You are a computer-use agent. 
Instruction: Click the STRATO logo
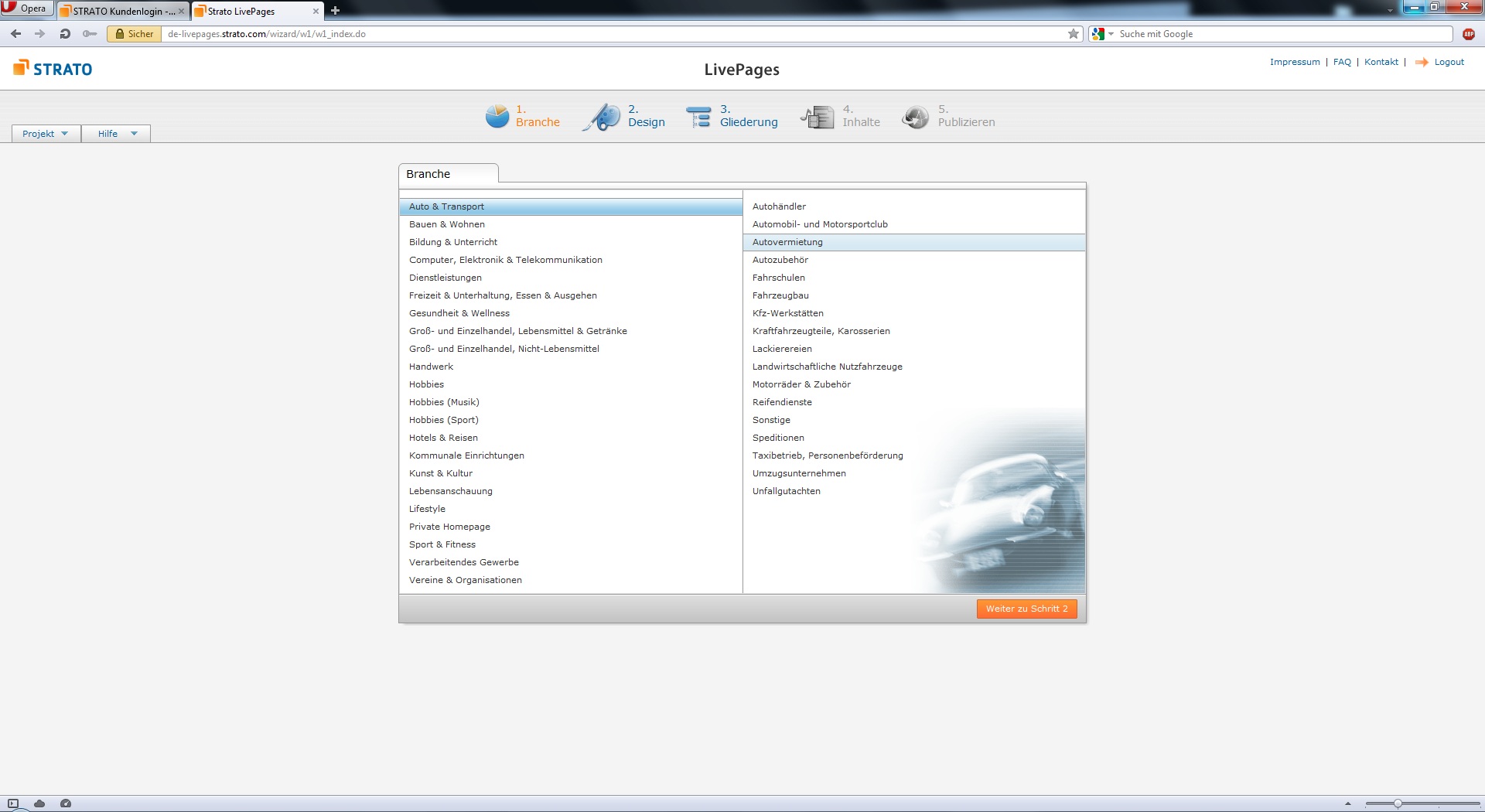tap(53, 69)
